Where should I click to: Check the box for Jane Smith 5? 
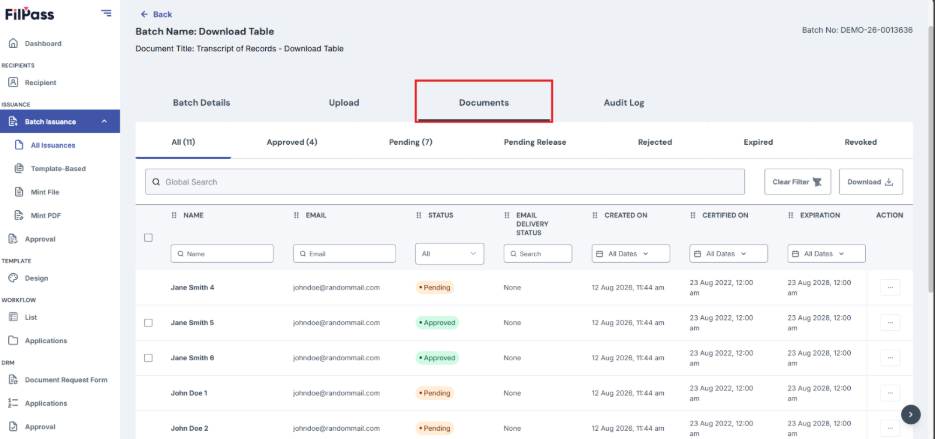tap(149, 323)
